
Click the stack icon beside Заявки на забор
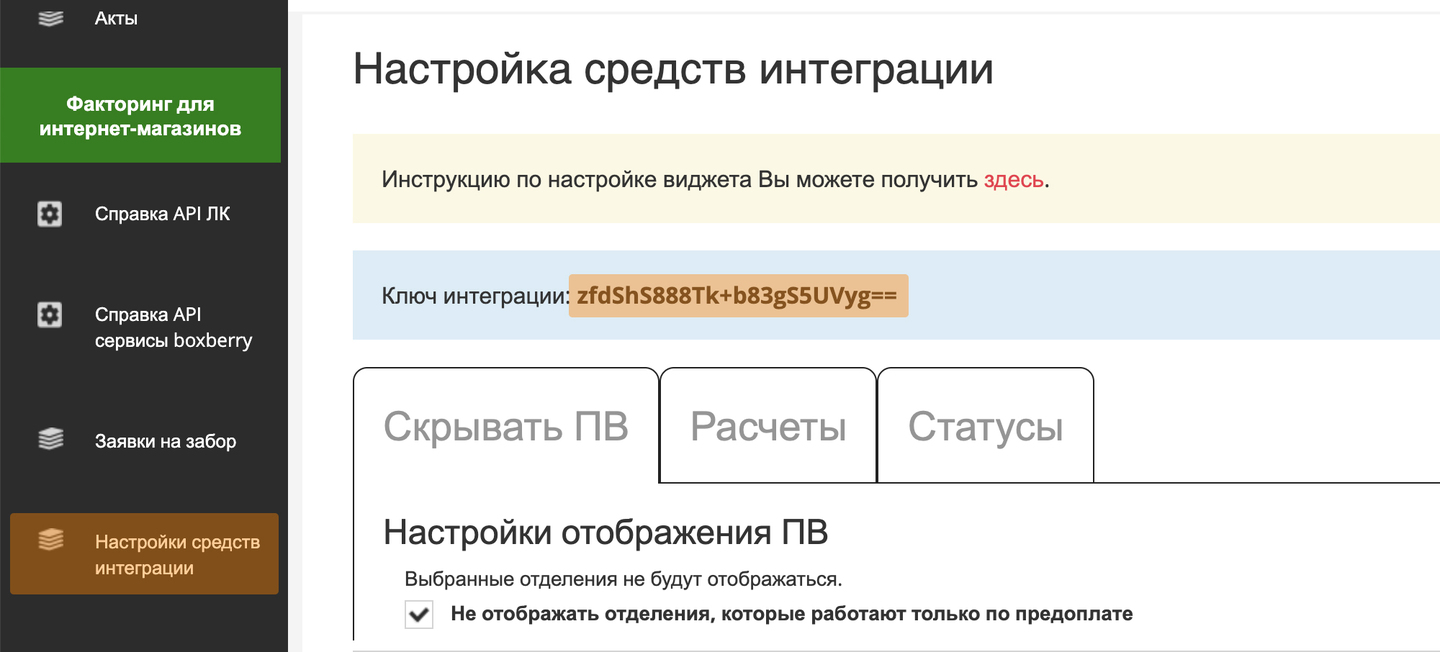(x=50, y=440)
